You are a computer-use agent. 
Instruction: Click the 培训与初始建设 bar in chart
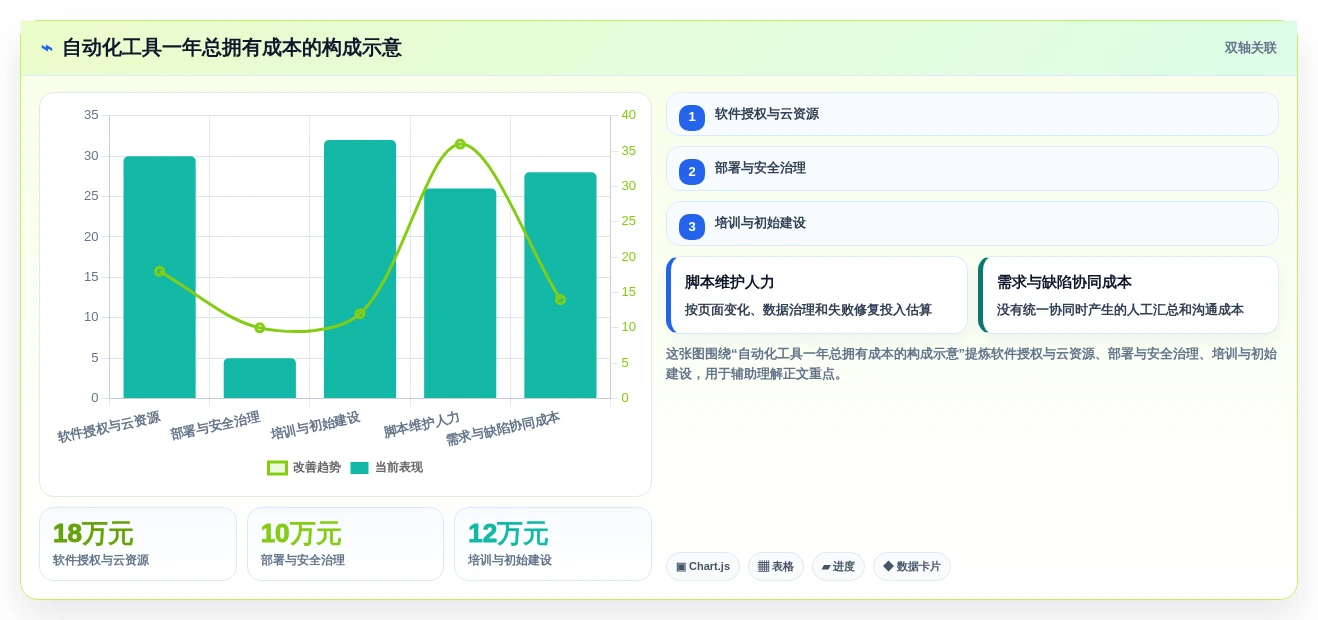[360, 269]
